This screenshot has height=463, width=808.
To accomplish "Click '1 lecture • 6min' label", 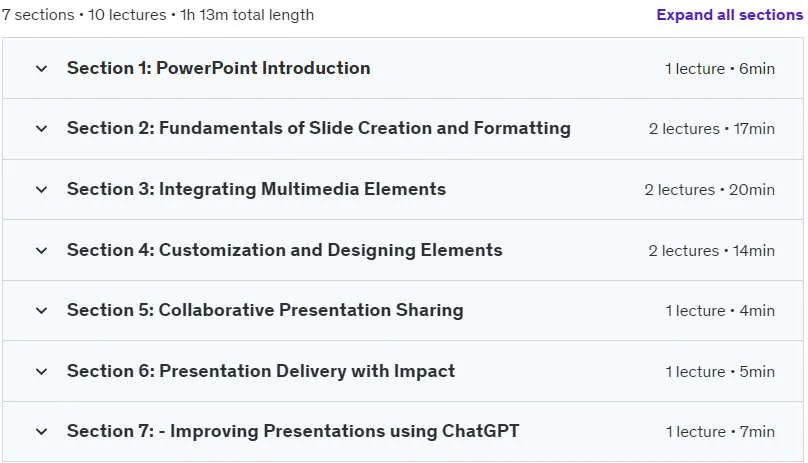I will coord(720,69).
